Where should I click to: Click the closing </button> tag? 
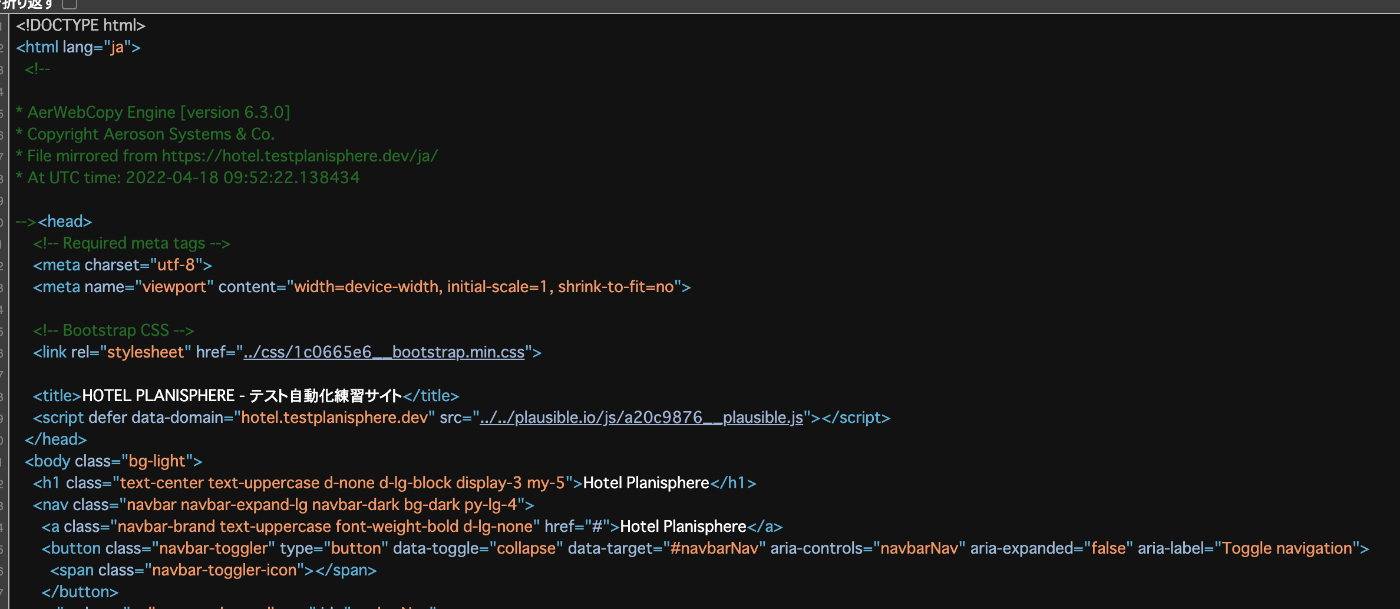[80, 592]
